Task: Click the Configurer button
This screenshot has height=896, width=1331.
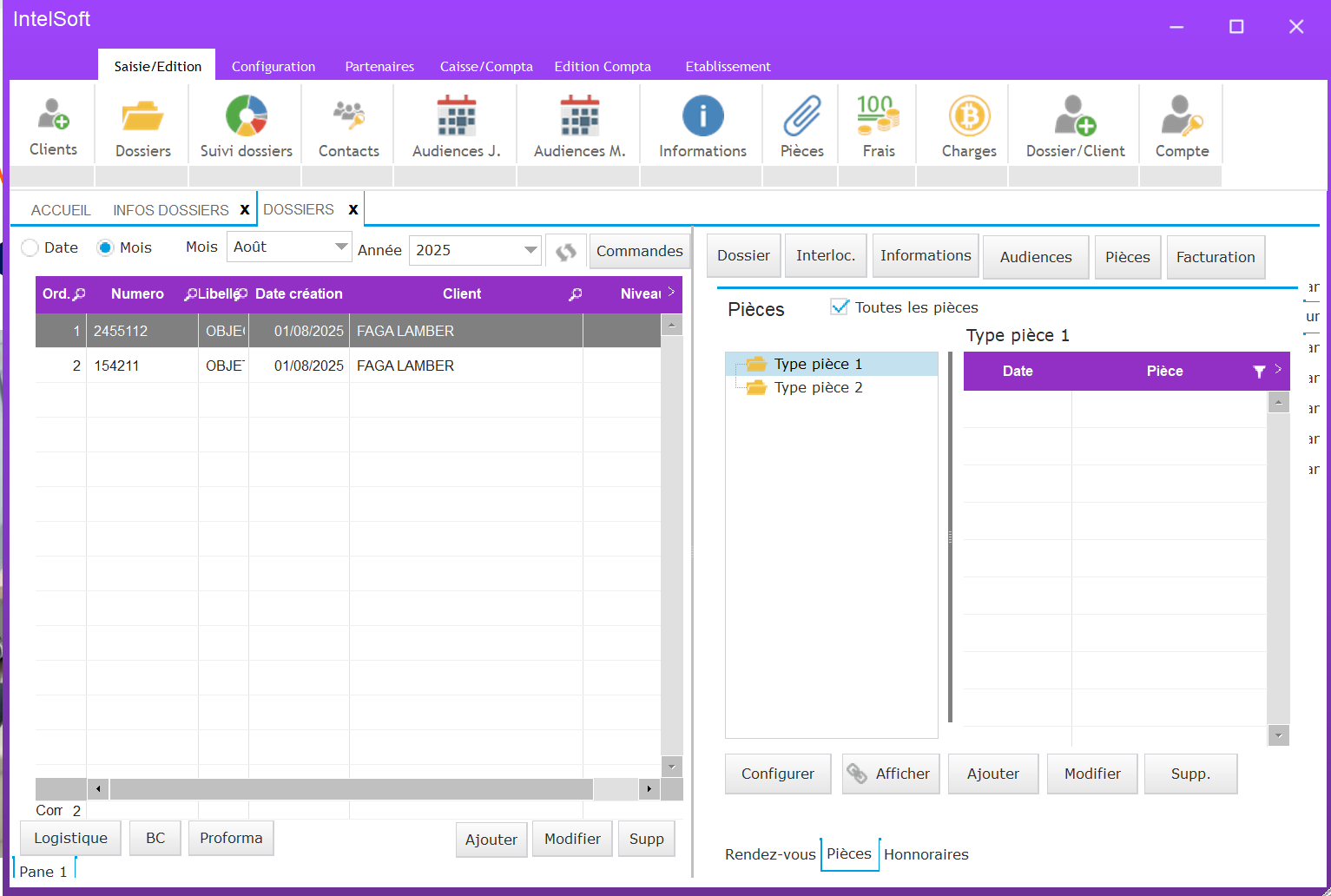Action: 777,774
